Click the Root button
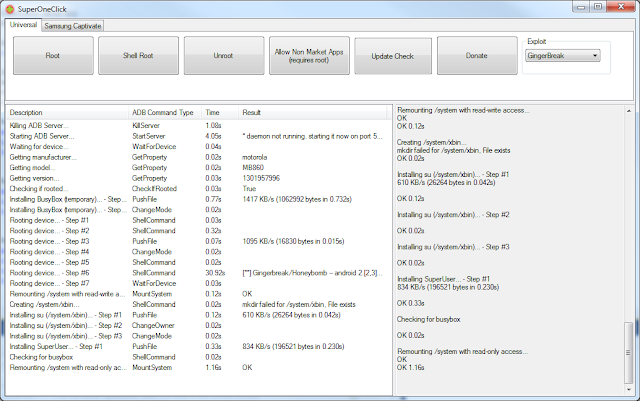This screenshot has height=401, width=640. click(53, 56)
